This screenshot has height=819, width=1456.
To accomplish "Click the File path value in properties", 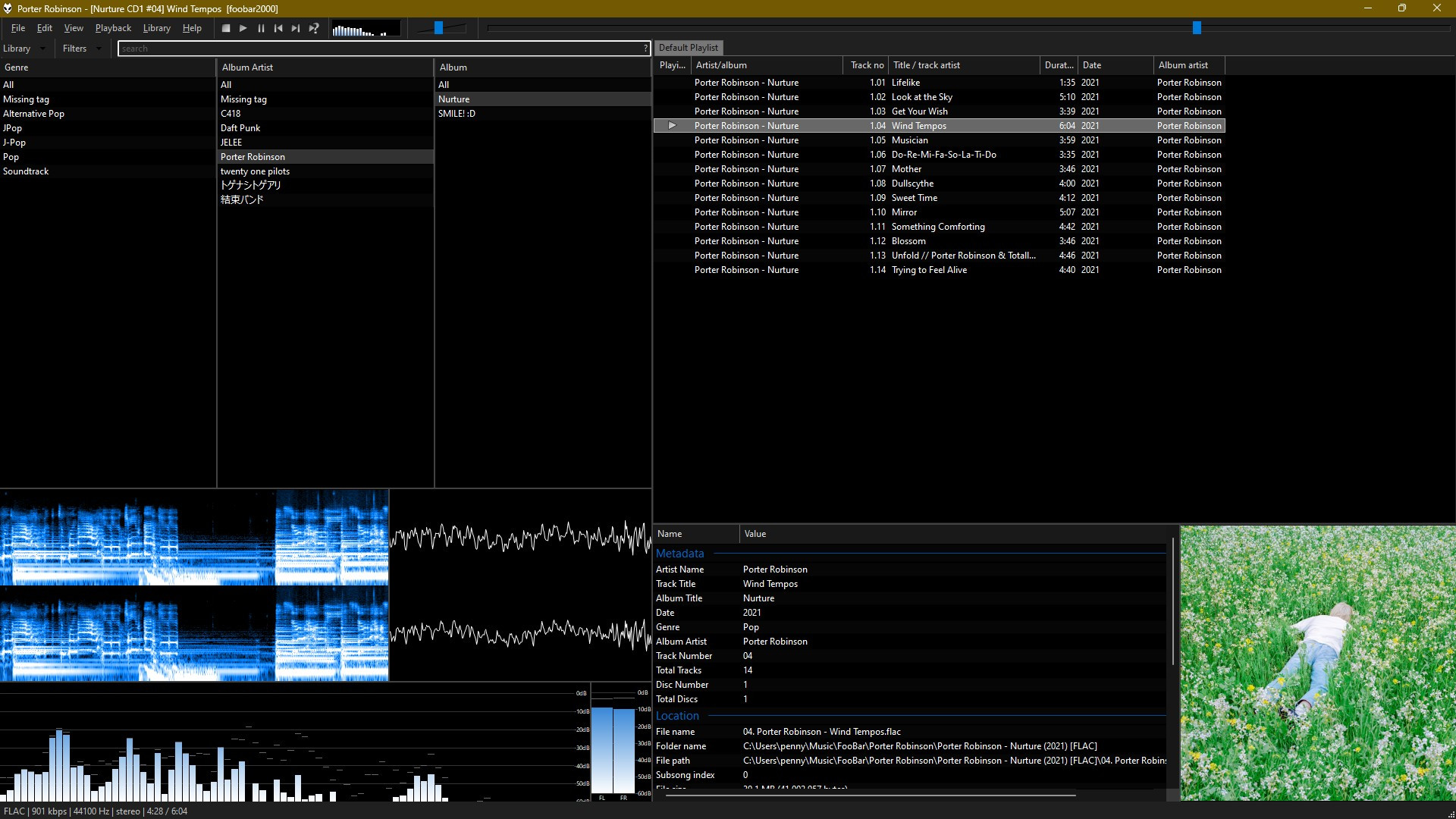I will [954, 761].
